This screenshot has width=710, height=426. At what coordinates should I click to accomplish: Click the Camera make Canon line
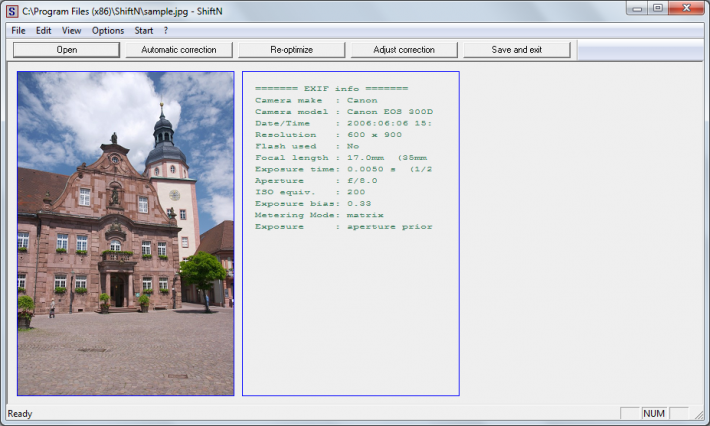(x=316, y=101)
